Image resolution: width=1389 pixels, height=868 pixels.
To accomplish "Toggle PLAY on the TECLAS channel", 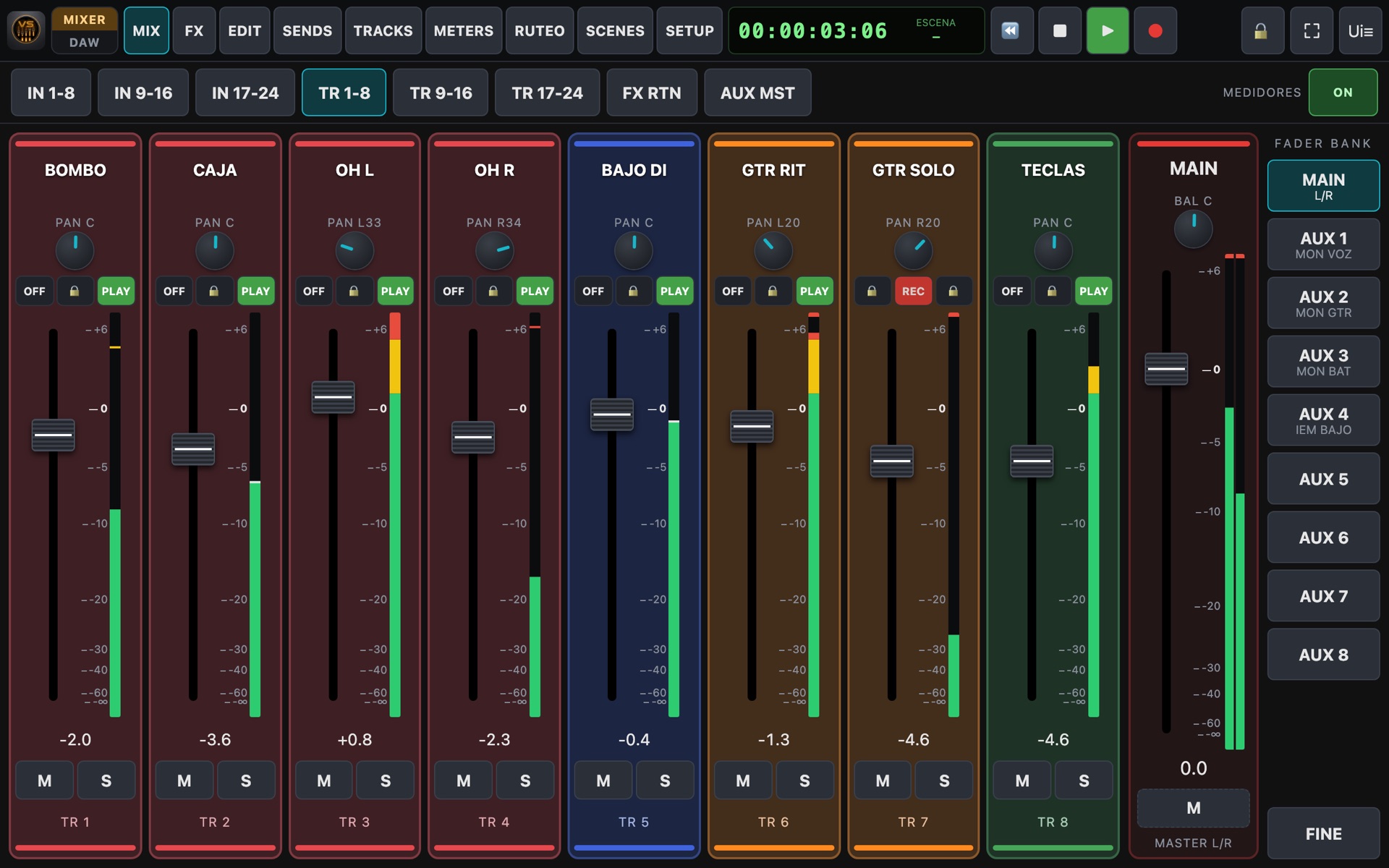I will [x=1093, y=291].
